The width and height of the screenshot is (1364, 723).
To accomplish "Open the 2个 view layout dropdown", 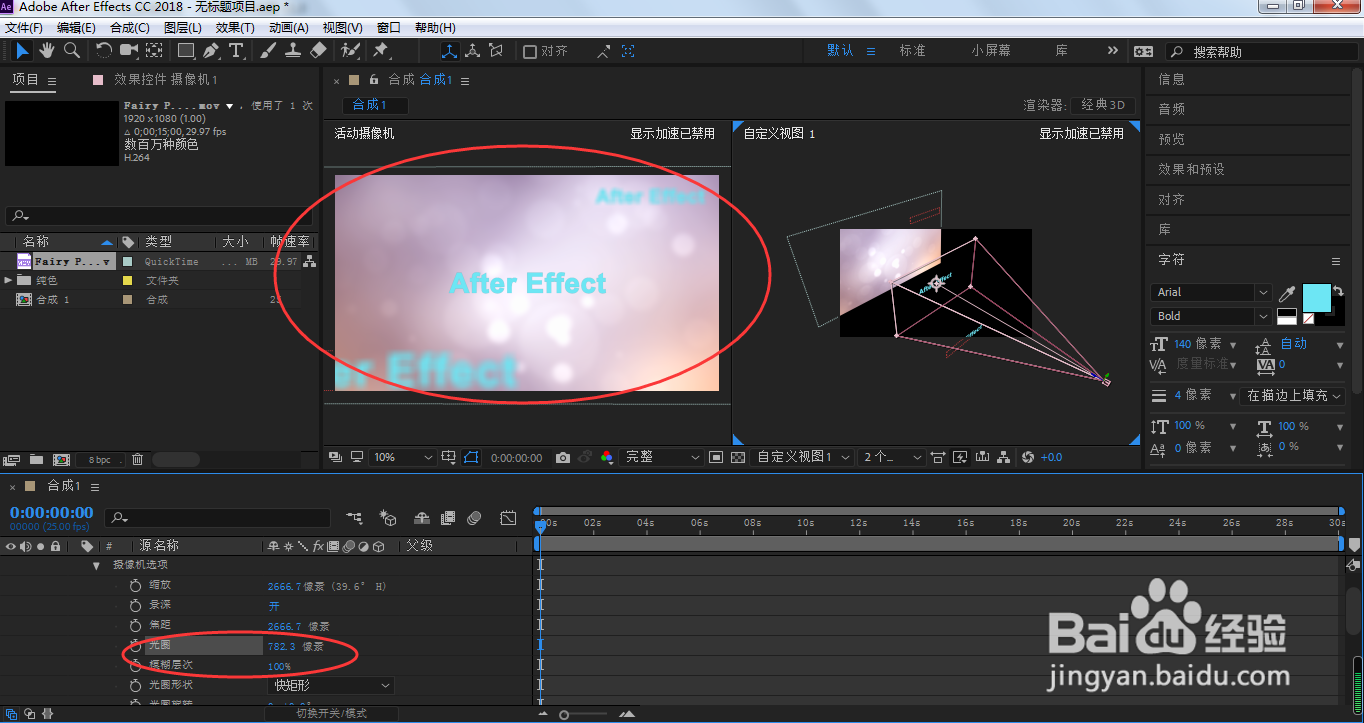I will 893,457.
